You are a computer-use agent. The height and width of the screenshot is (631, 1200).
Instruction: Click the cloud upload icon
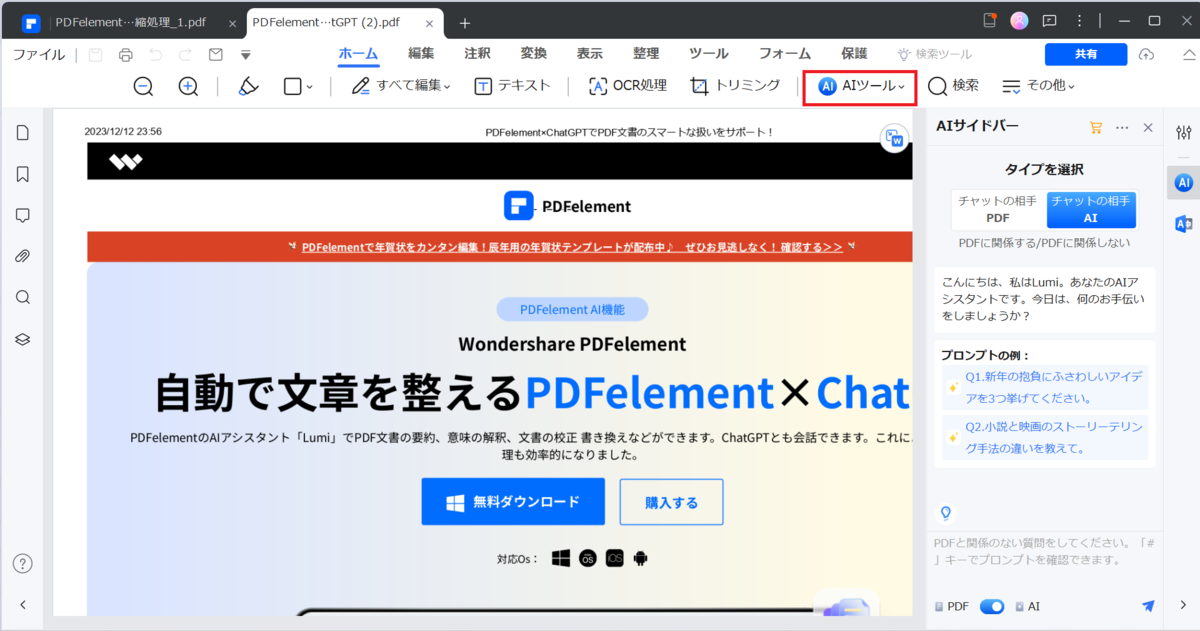tap(1146, 54)
